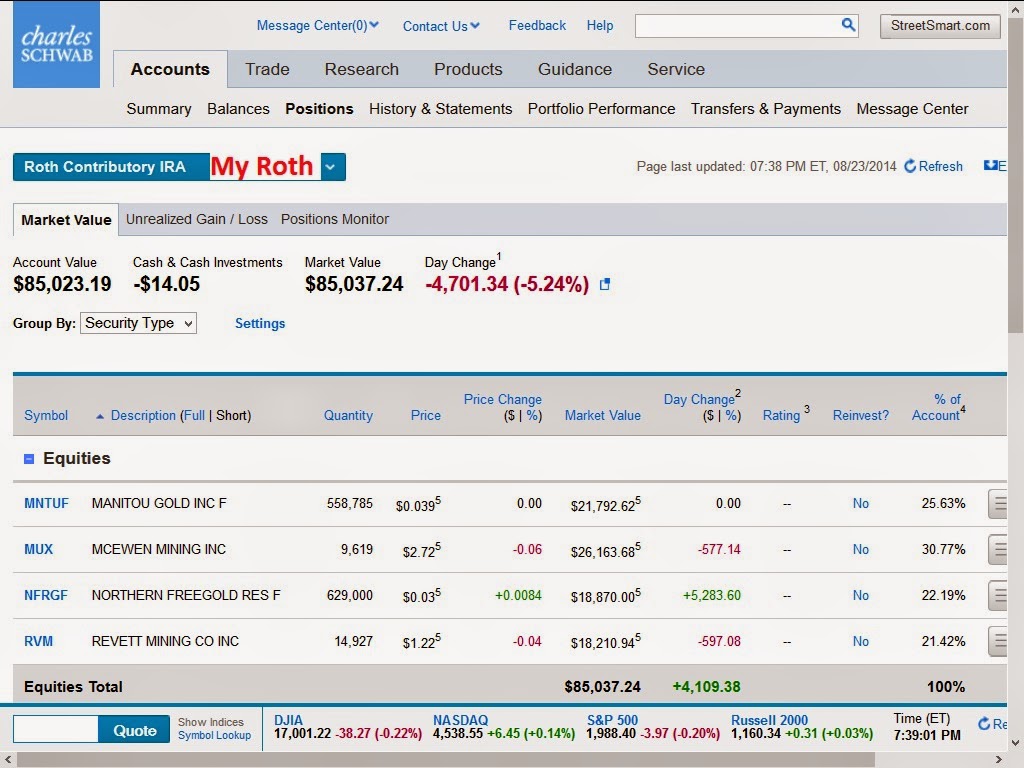Go to Balances sub-menu
Image resolution: width=1024 pixels, height=768 pixels.
238,109
